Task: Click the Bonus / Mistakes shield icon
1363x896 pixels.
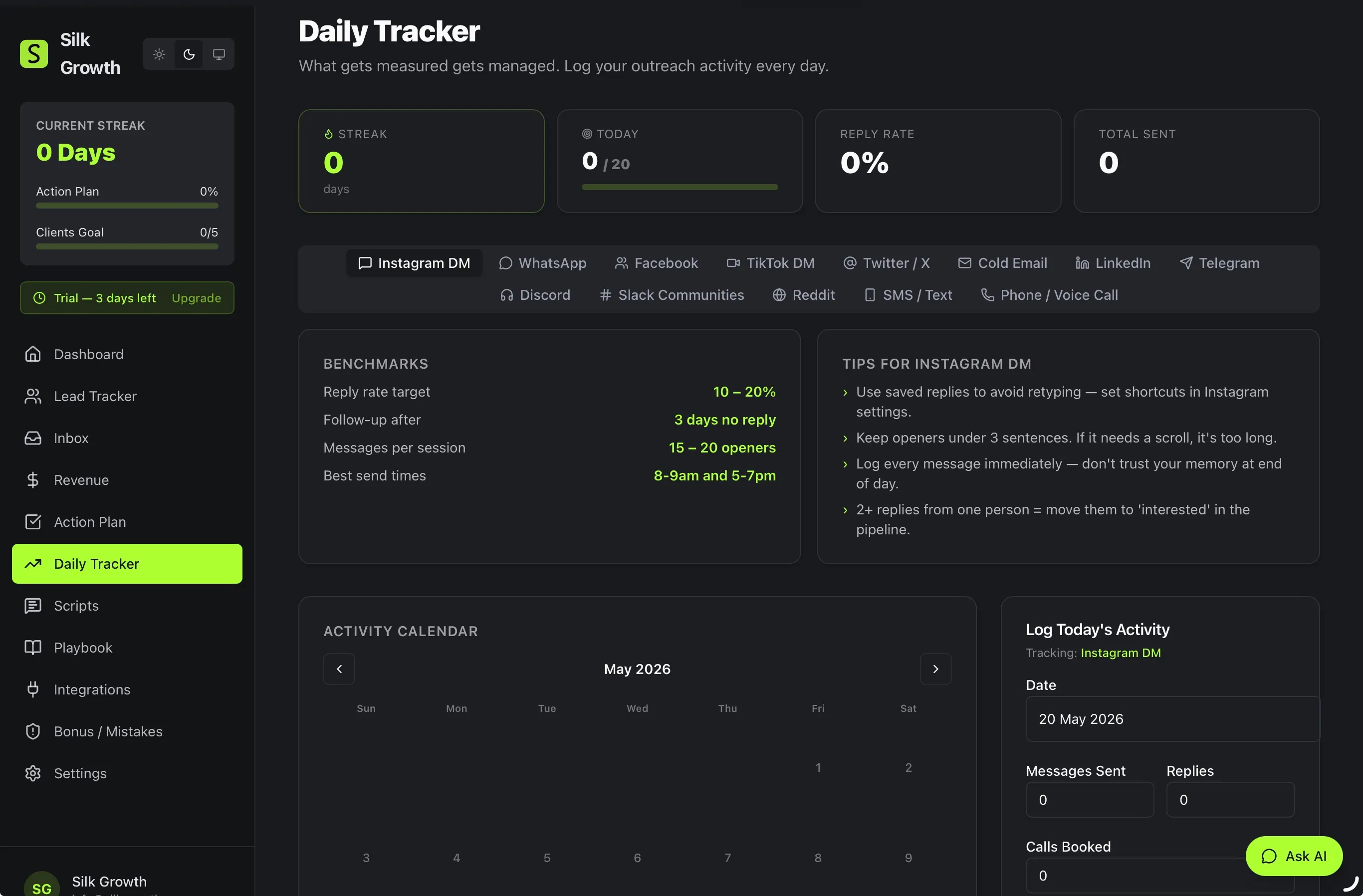Action: tap(32, 731)
